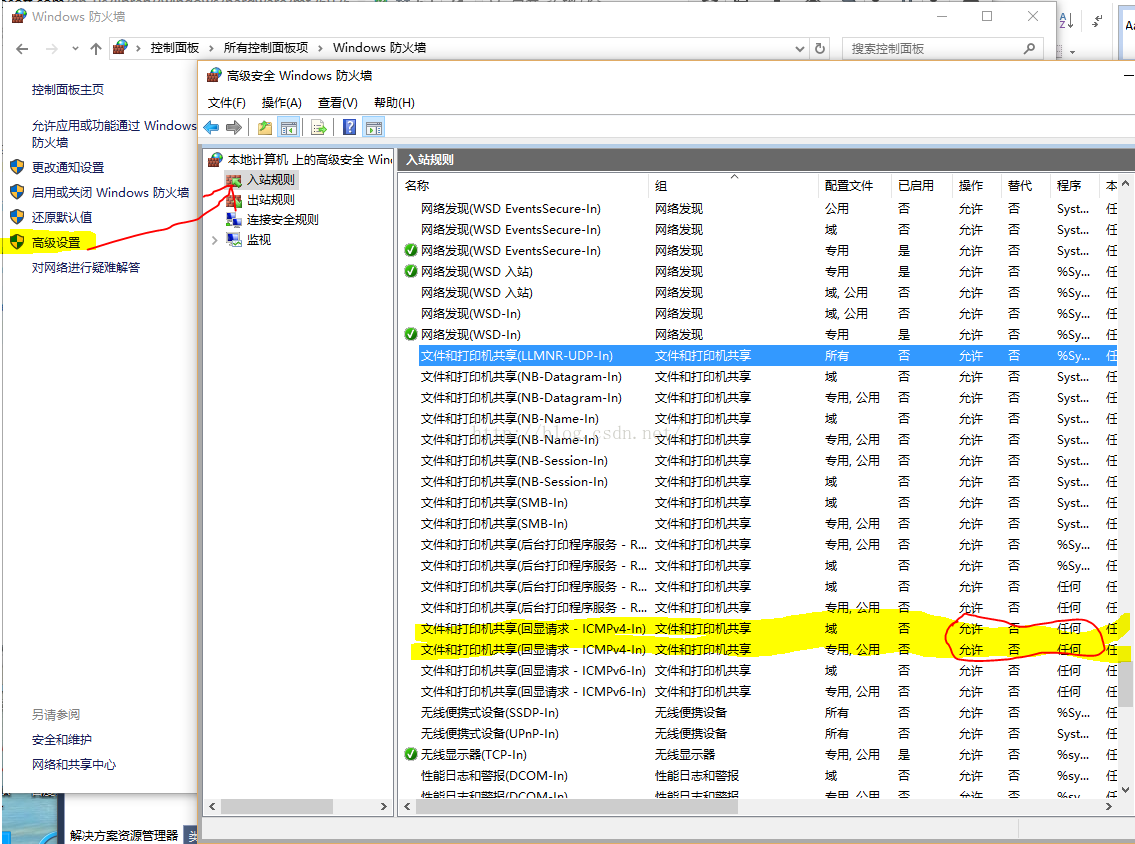
Task: Click shield icon beside 还原默认值
Action: 17,216
